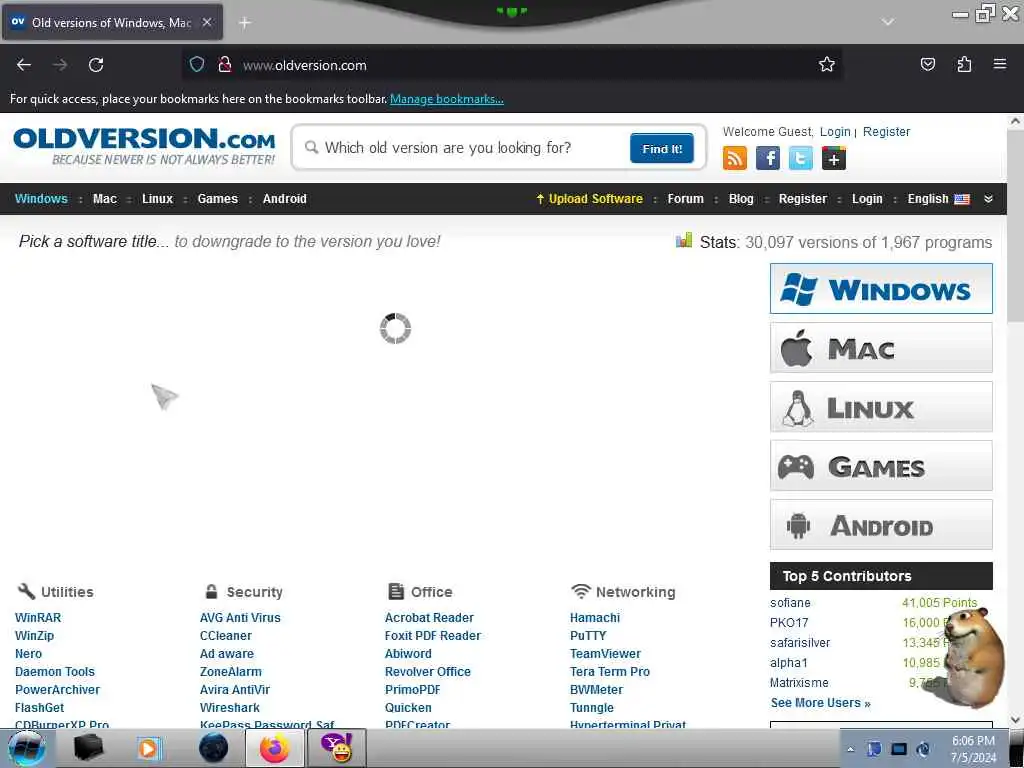Screen dimensions: 1024x768
Task: Select the Games controller banner
Action: coord(881,466)
